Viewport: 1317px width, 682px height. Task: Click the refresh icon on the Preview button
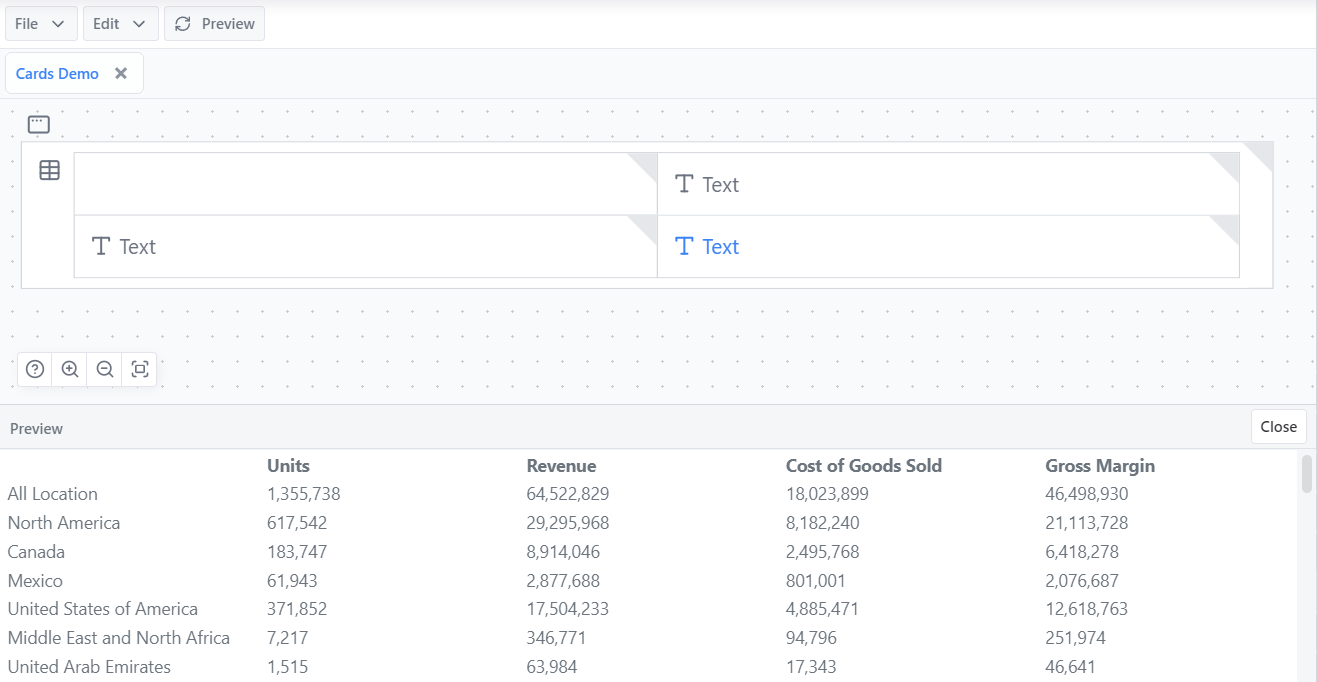point(183,24)
